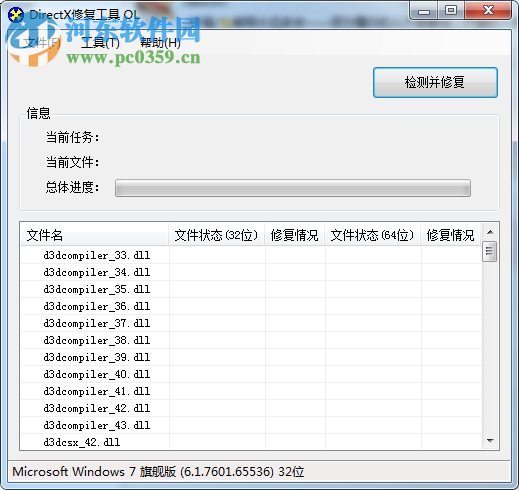Viewport: 519px width, 490px height.
Task: Select the d3dcompiler_42.dll row
Action: (x=251, y=408)
